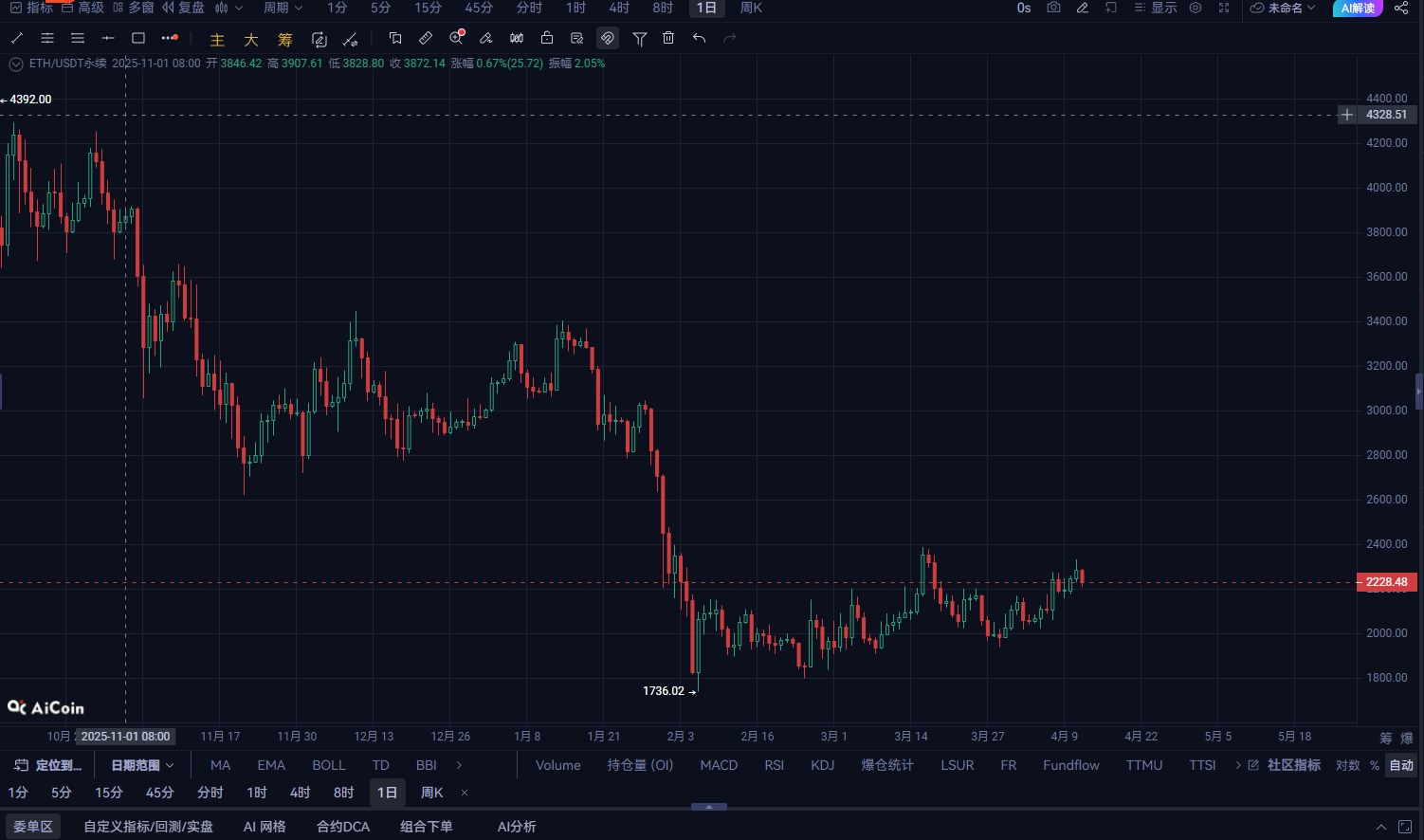1424x840 pixels.
Task: Enter fullscreen with the expand icon
Action: tap(1224, 8)
